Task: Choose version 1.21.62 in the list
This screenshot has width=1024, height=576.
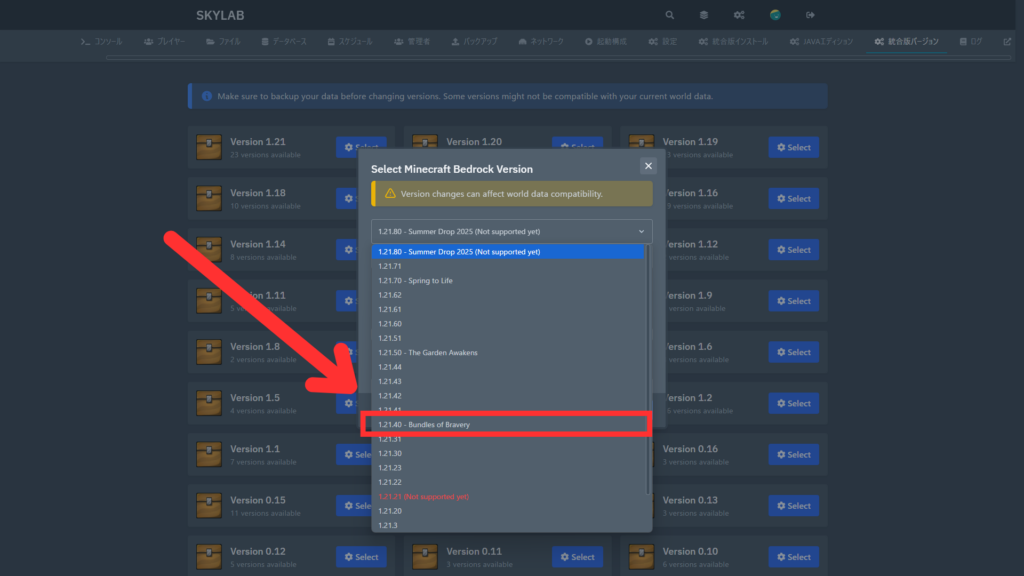Action: click(508, 295)
